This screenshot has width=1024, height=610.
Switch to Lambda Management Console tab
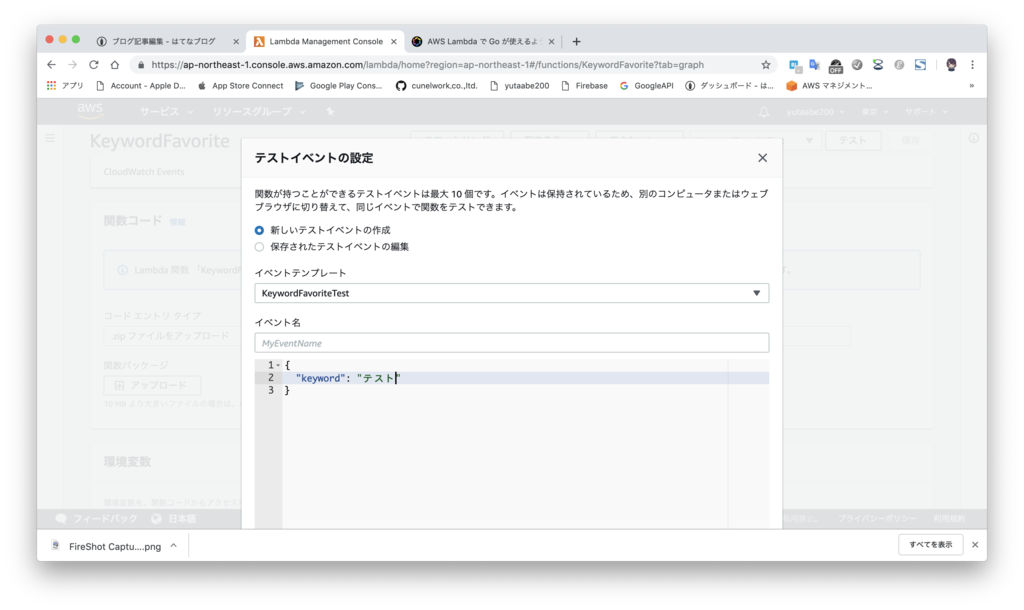[x=325, y=41]
